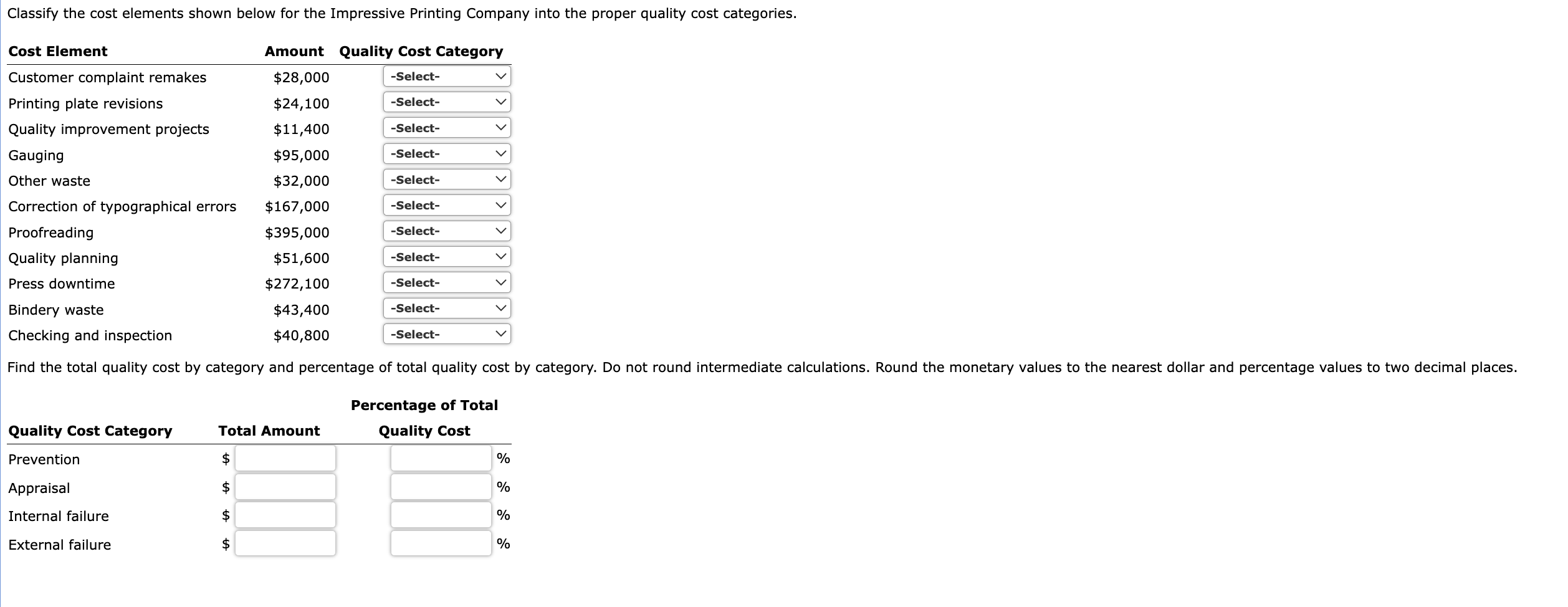The width and height of the screenshot is (1568, 607).
Task: Click the External failure percentage field
Action: tap(440, 544)
